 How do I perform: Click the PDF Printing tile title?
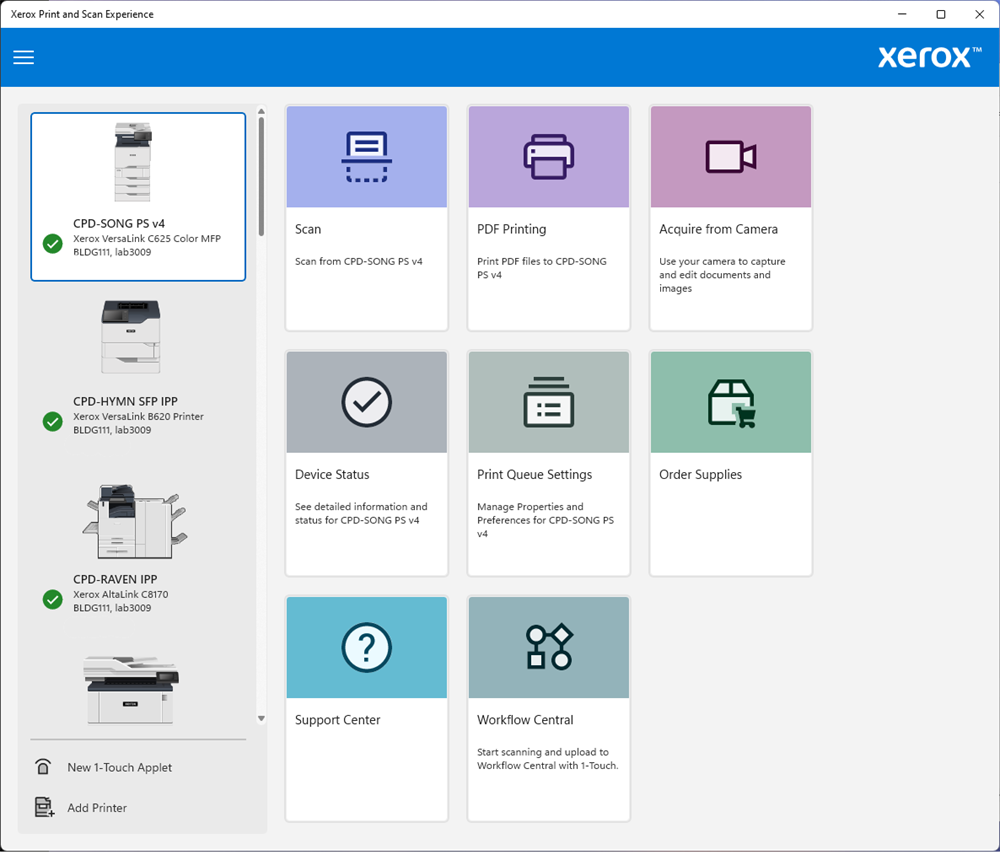511,229
